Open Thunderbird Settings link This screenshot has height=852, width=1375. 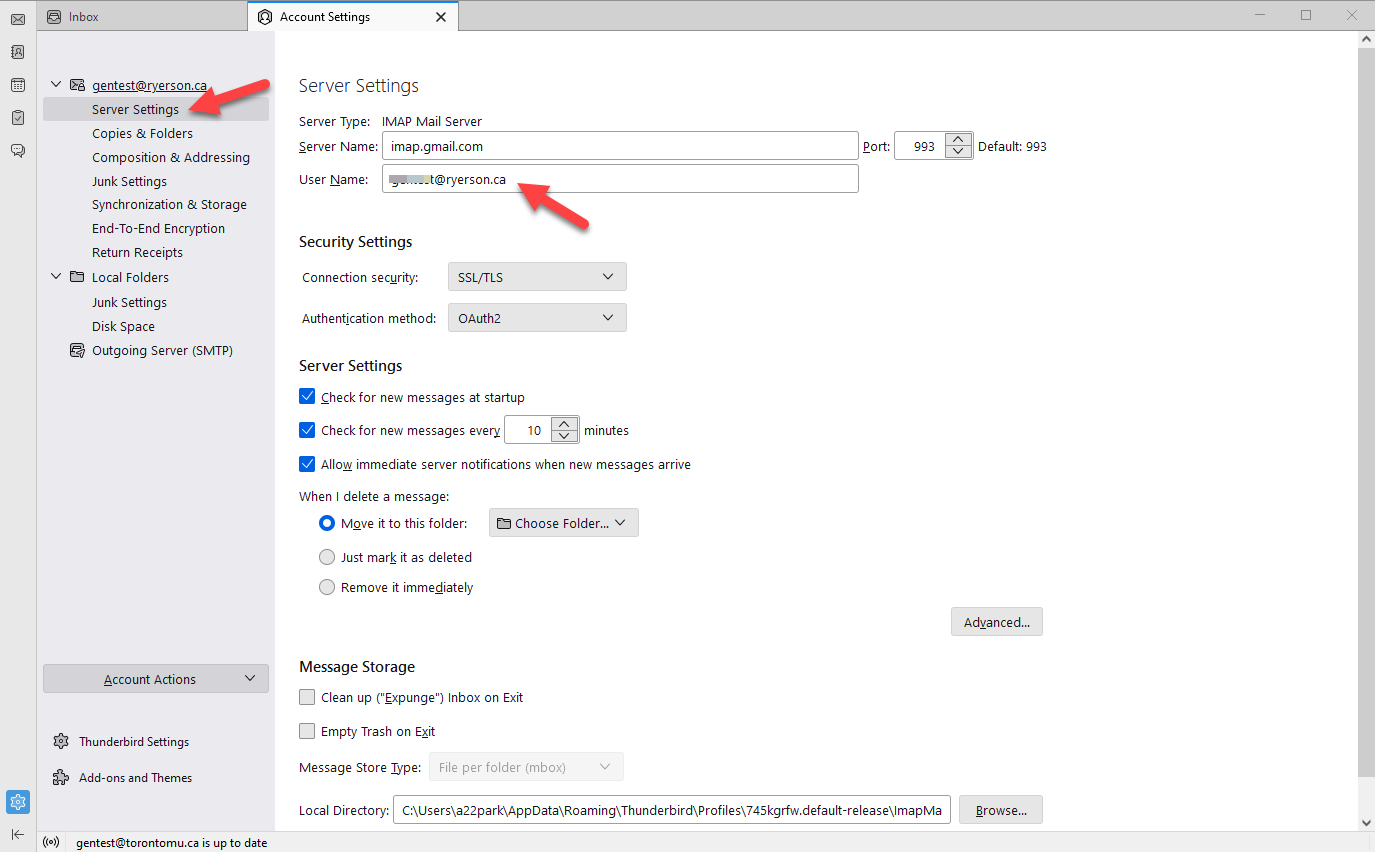[134, 742]
